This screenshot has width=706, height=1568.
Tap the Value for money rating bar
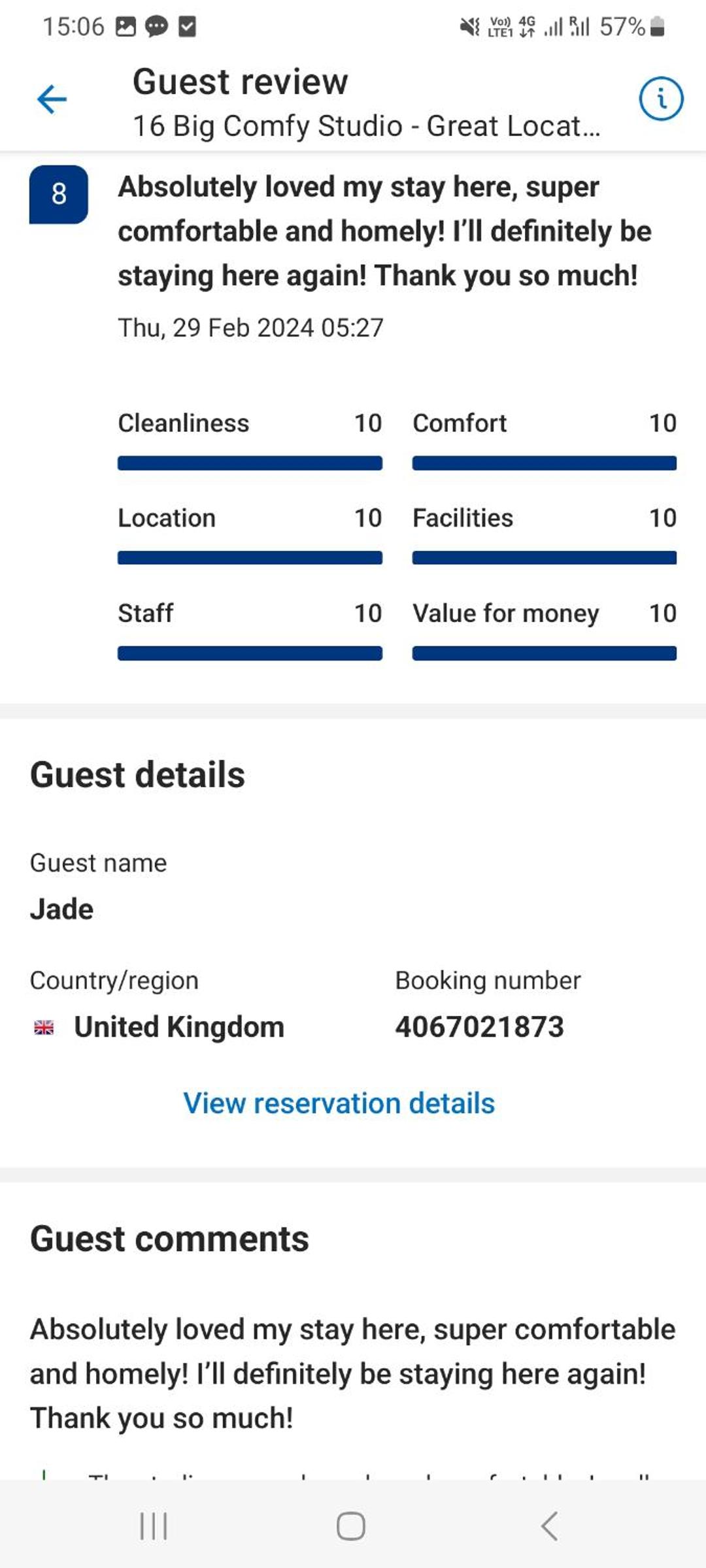point(545,653)
